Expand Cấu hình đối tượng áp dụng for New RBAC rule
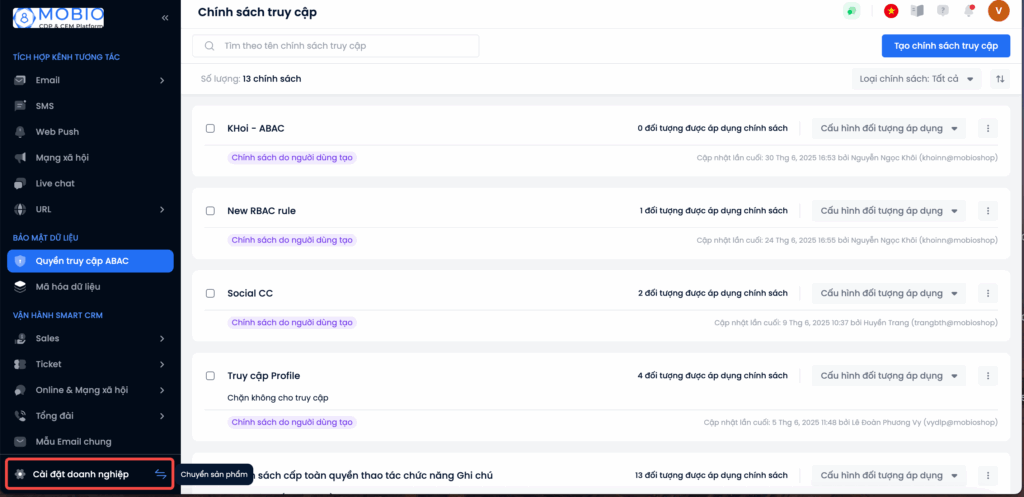 (889, 211)
